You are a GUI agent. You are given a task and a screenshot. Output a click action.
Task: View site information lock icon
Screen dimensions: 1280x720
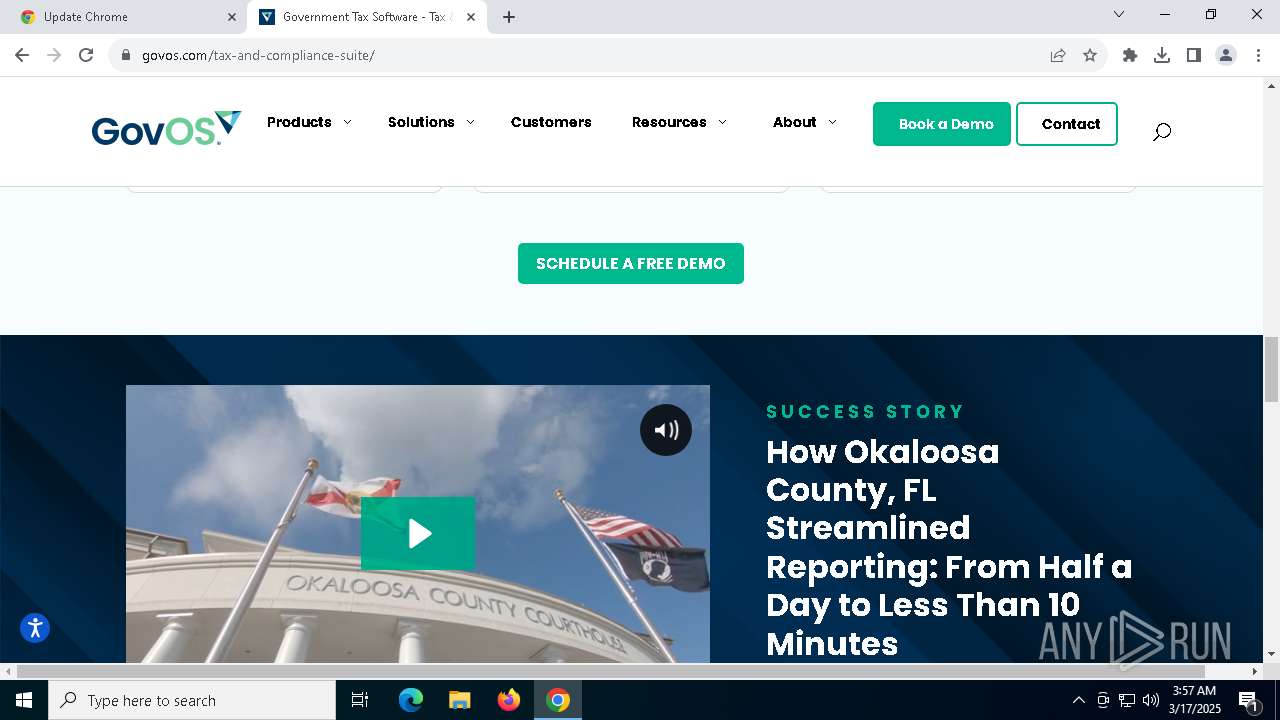126,55
